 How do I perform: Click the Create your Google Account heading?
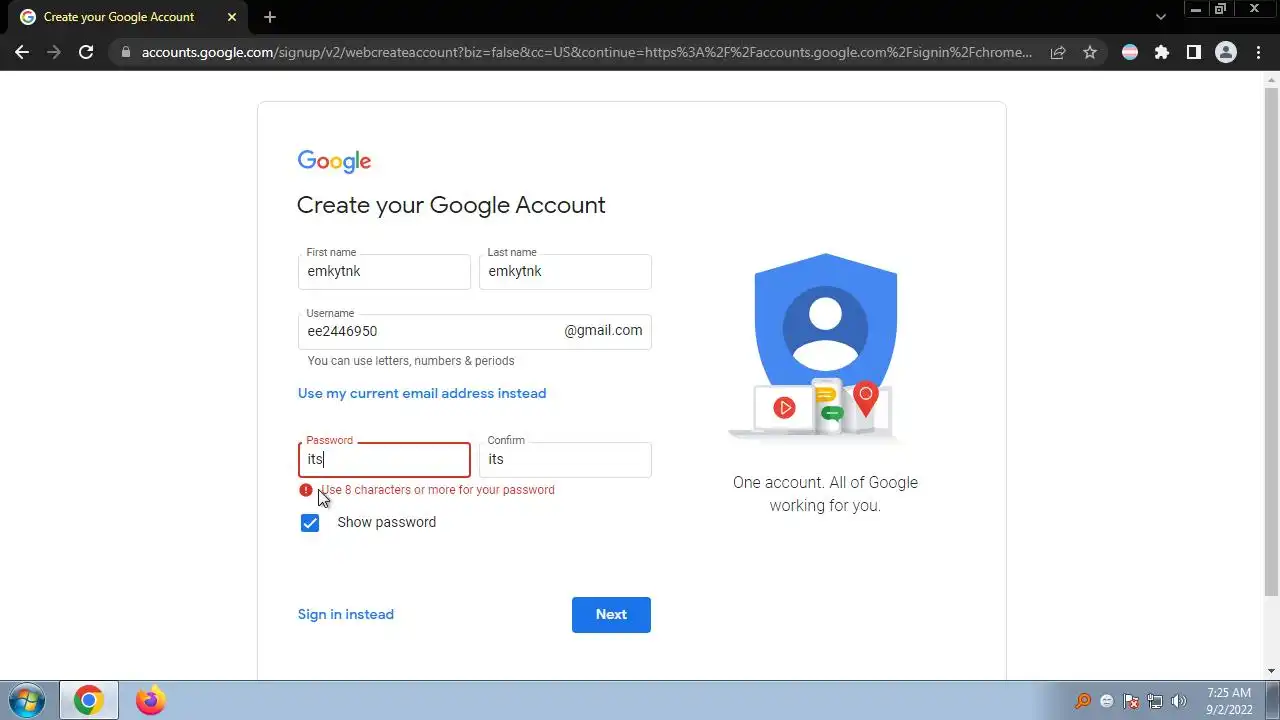click(x=451, y=205)
